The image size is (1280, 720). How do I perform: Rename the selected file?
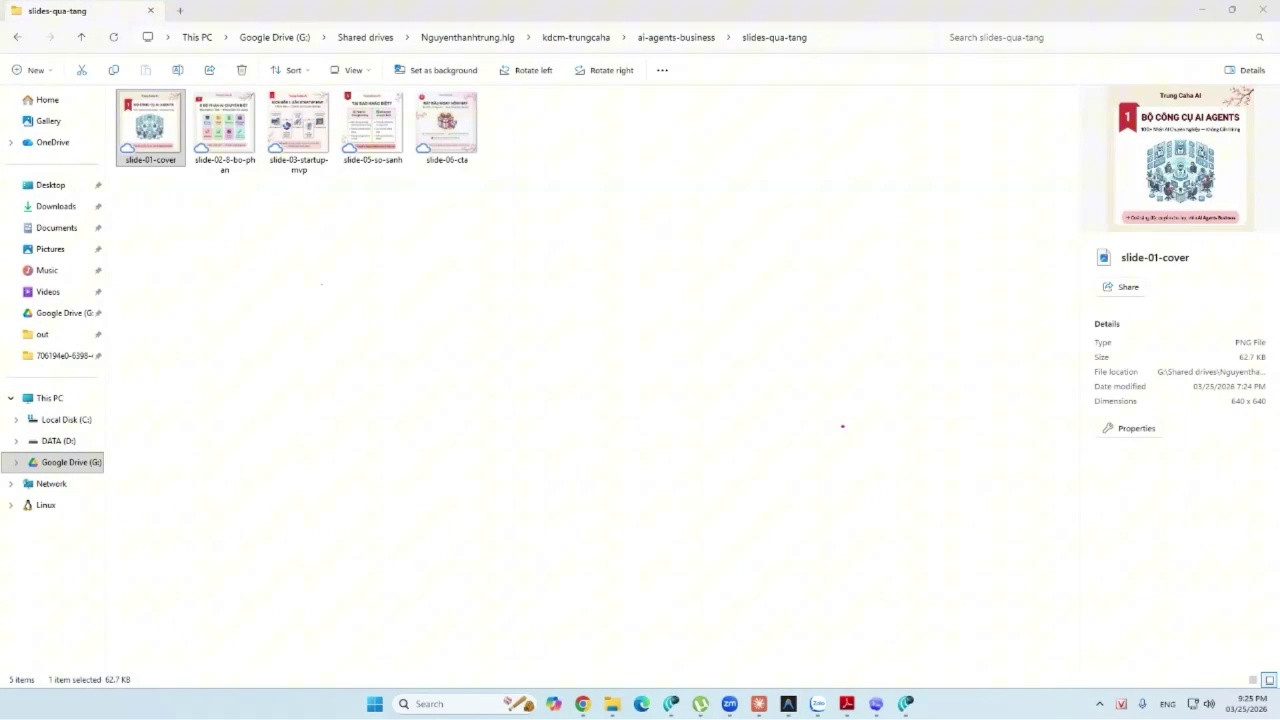point(178,70)
